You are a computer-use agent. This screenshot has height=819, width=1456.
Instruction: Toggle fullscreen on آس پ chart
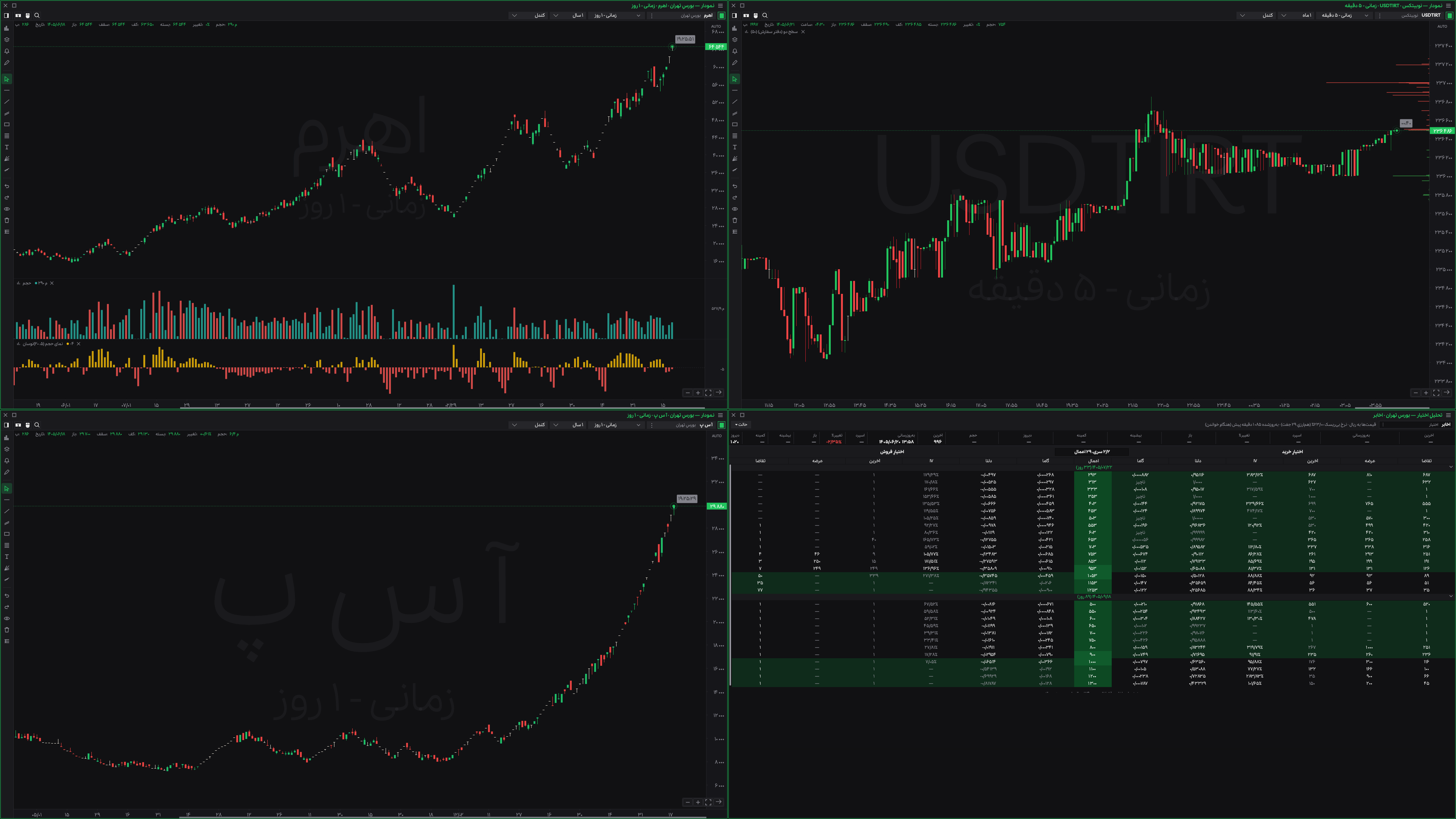tap(708, 802)
